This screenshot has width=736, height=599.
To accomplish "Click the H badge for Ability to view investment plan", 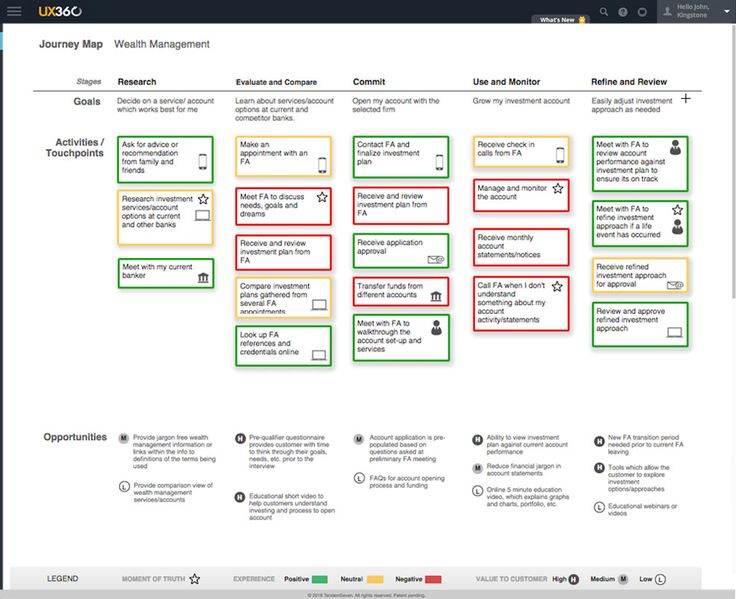I will pos(477,440).
